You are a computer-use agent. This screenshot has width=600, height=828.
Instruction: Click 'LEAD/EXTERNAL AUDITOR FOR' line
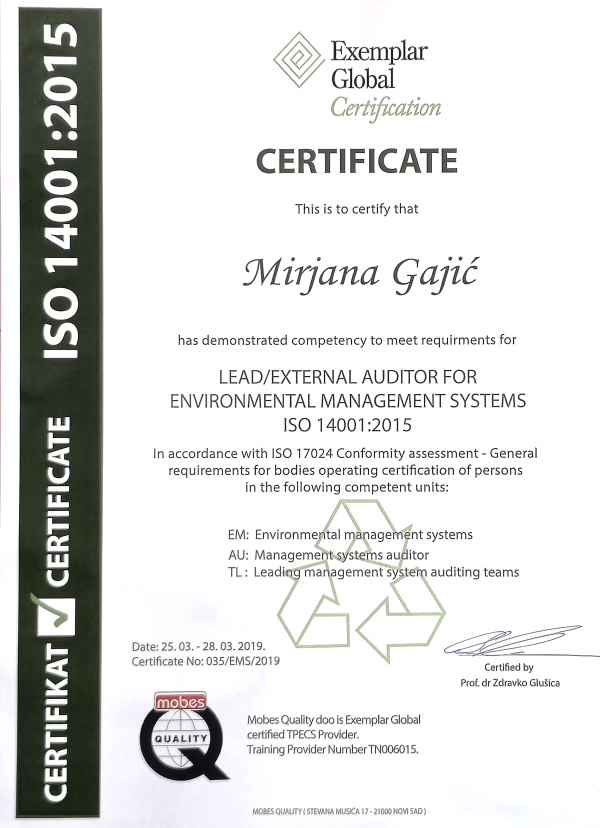tap(348, 377)
